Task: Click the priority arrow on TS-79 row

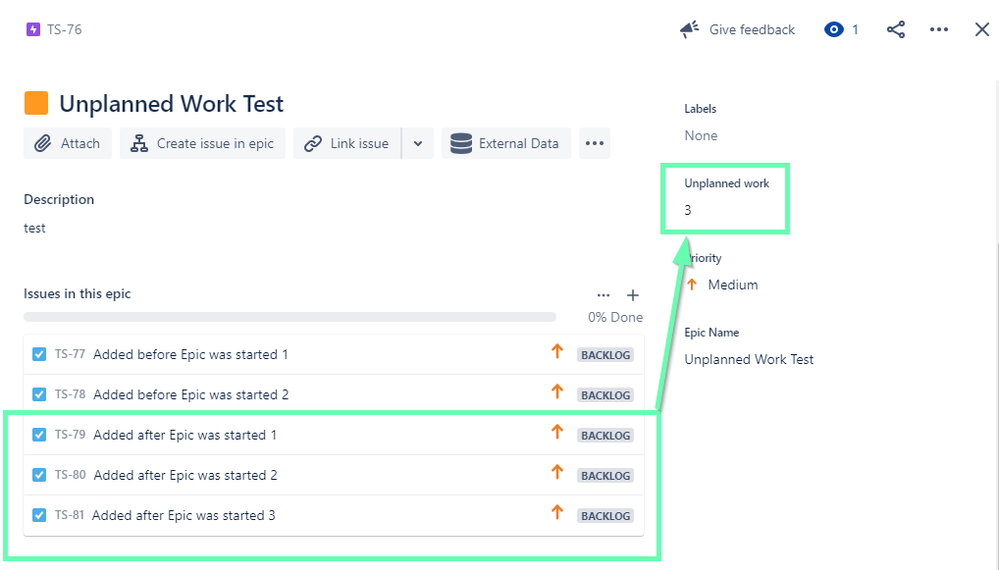Action: click(x=557, y=431)
